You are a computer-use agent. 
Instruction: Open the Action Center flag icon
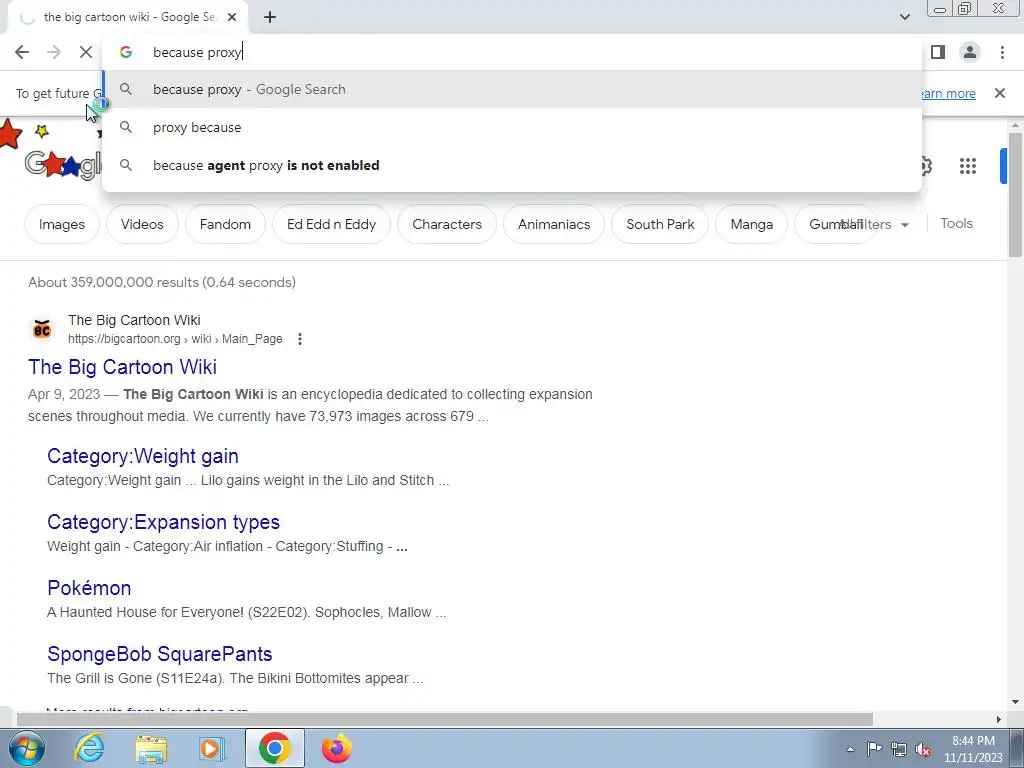(874, 749)
